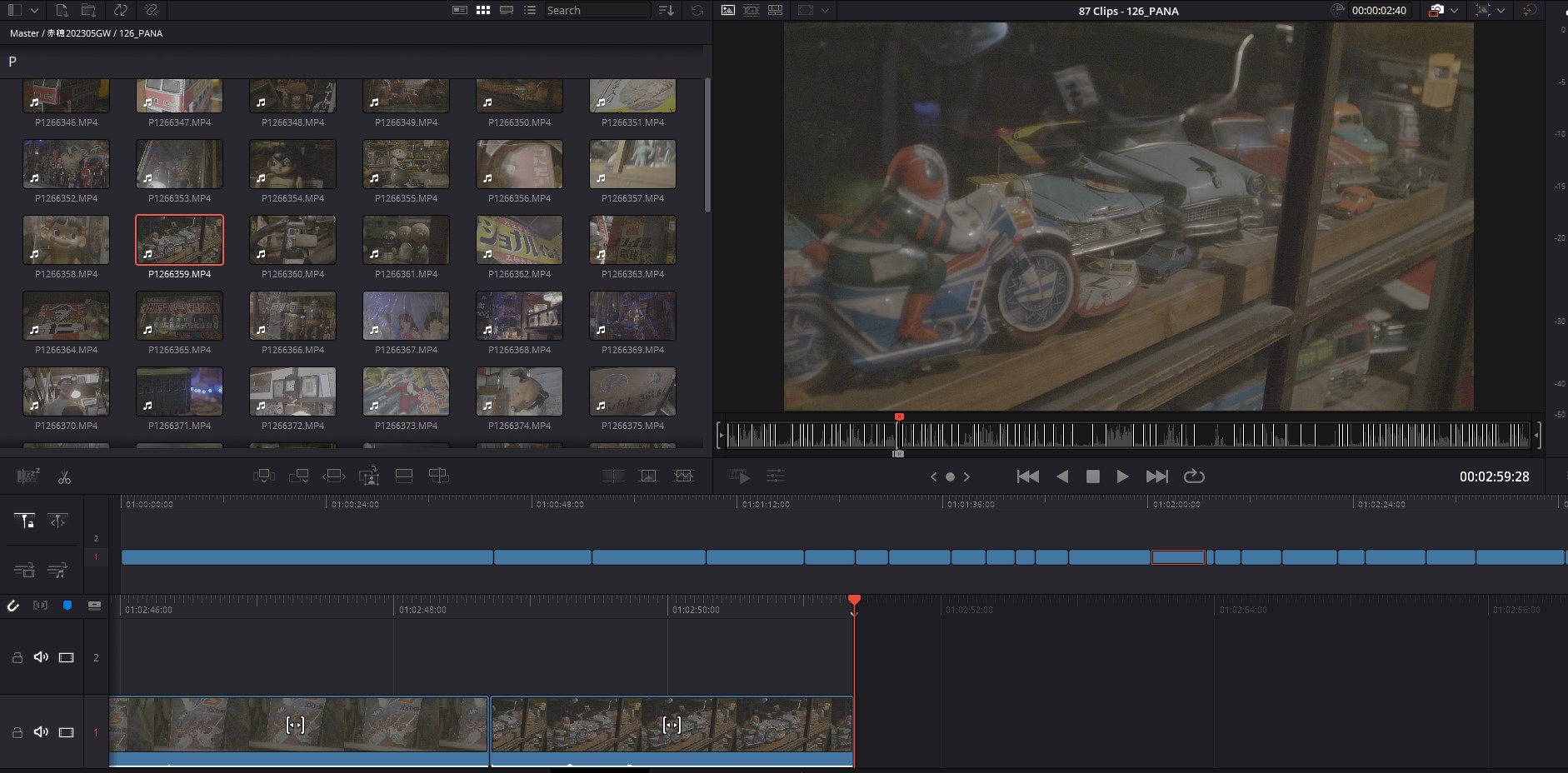Mute audio on track 2

pyautogui.click(x=41, y=657)
